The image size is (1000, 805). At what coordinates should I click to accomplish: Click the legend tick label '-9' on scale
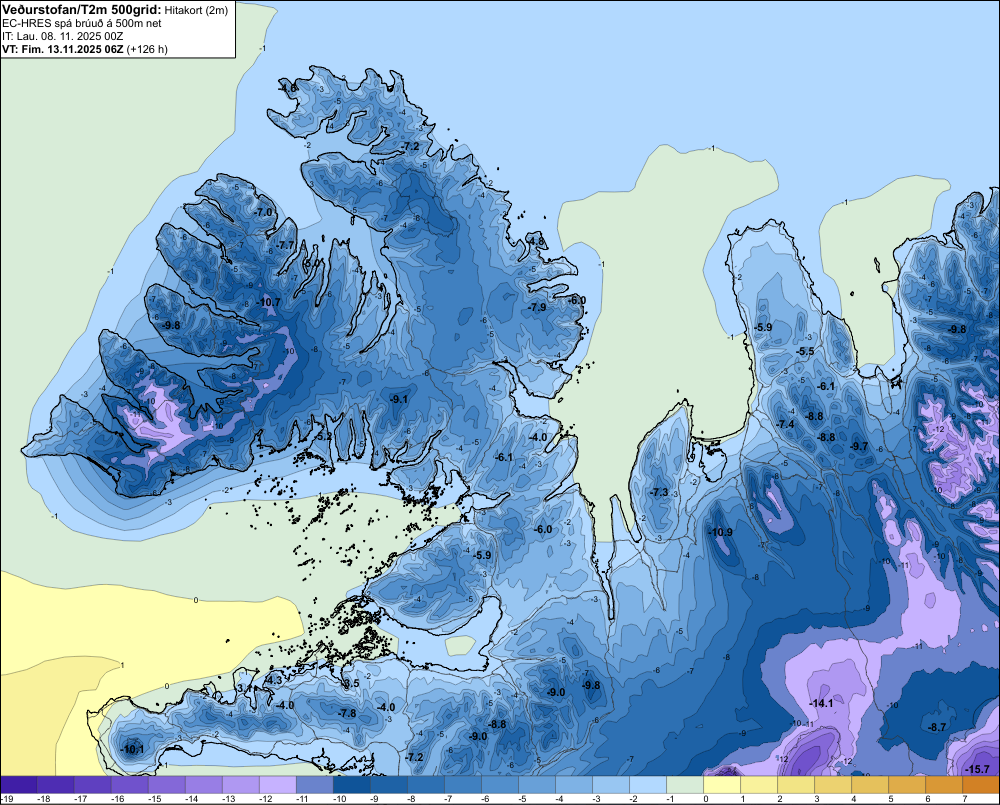point(376,799)
